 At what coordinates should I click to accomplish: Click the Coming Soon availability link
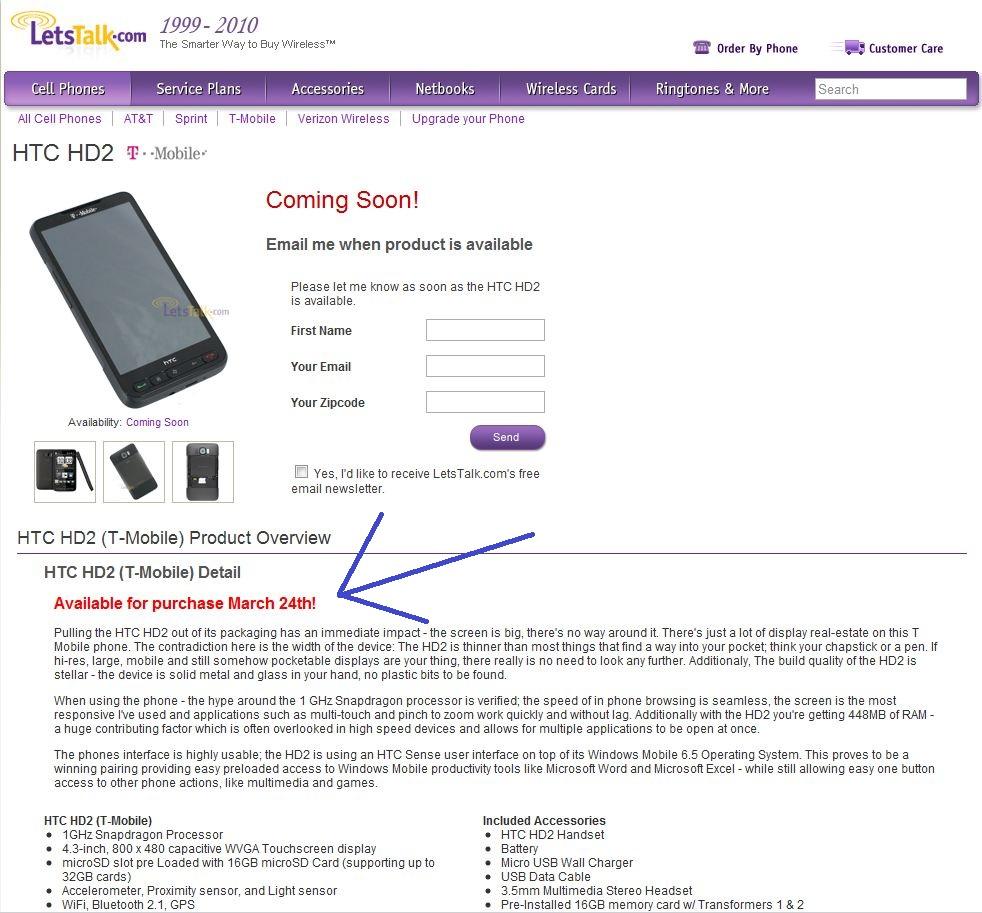(157, 422)
